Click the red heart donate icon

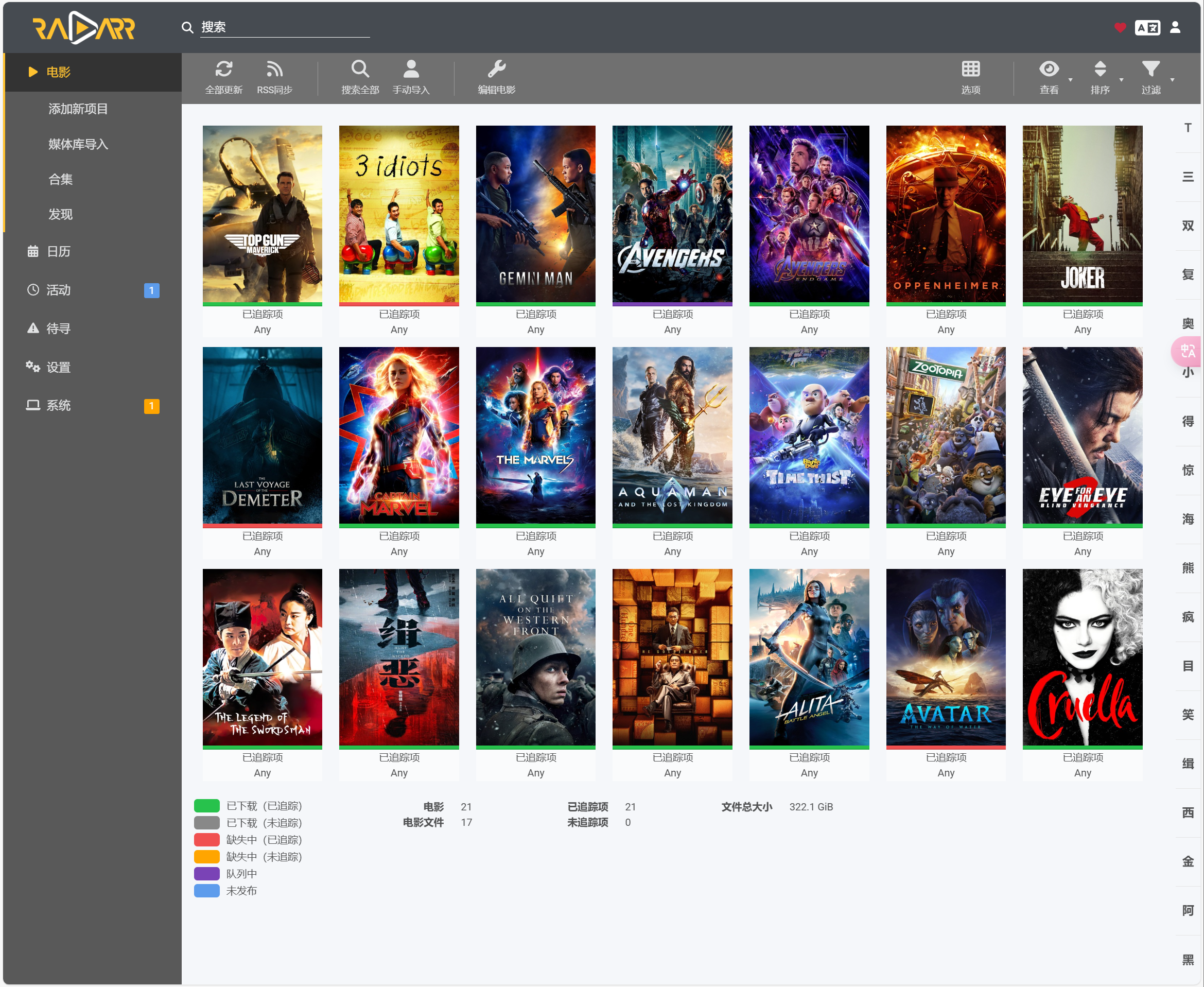click(x=1120, y=27)
